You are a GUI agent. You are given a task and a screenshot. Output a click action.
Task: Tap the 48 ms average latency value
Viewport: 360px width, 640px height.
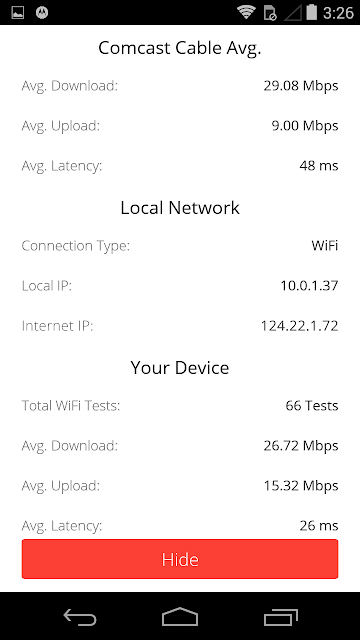319,166
